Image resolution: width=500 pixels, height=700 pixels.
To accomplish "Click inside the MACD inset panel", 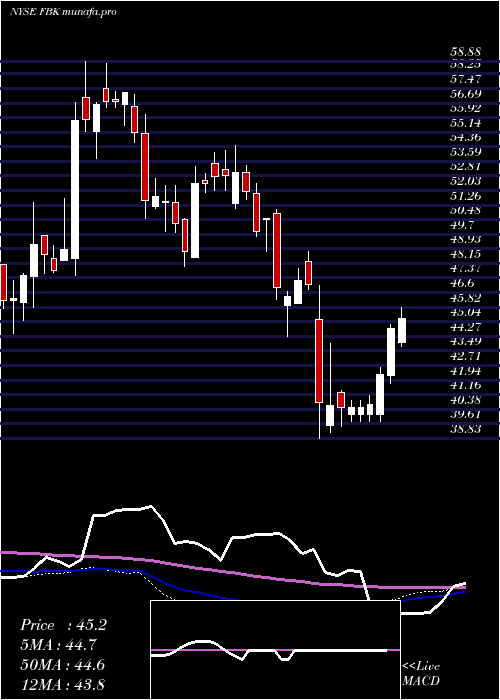I will [x=275, y=650].
